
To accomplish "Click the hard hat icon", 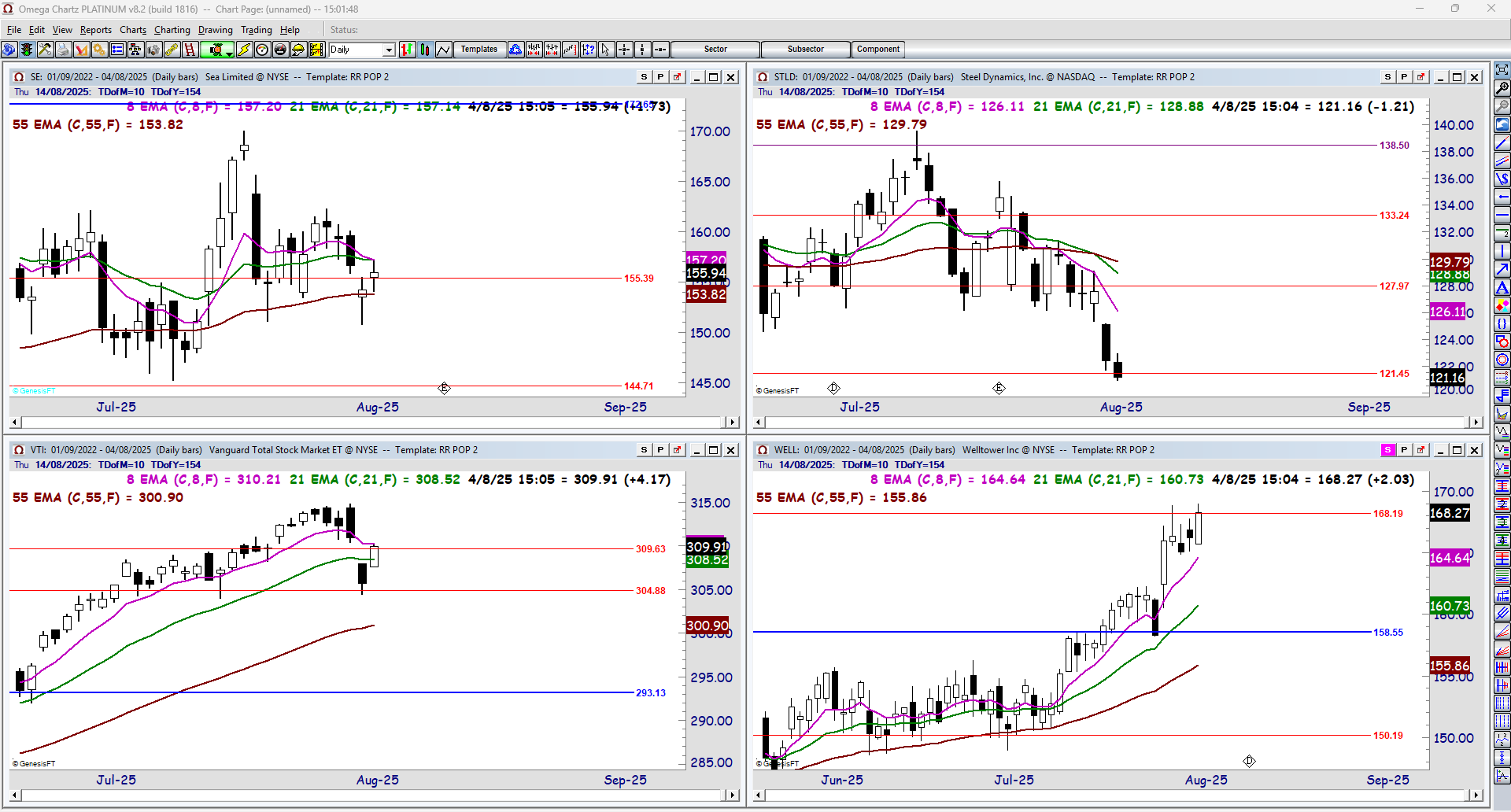I will click(x=298, y=50).
